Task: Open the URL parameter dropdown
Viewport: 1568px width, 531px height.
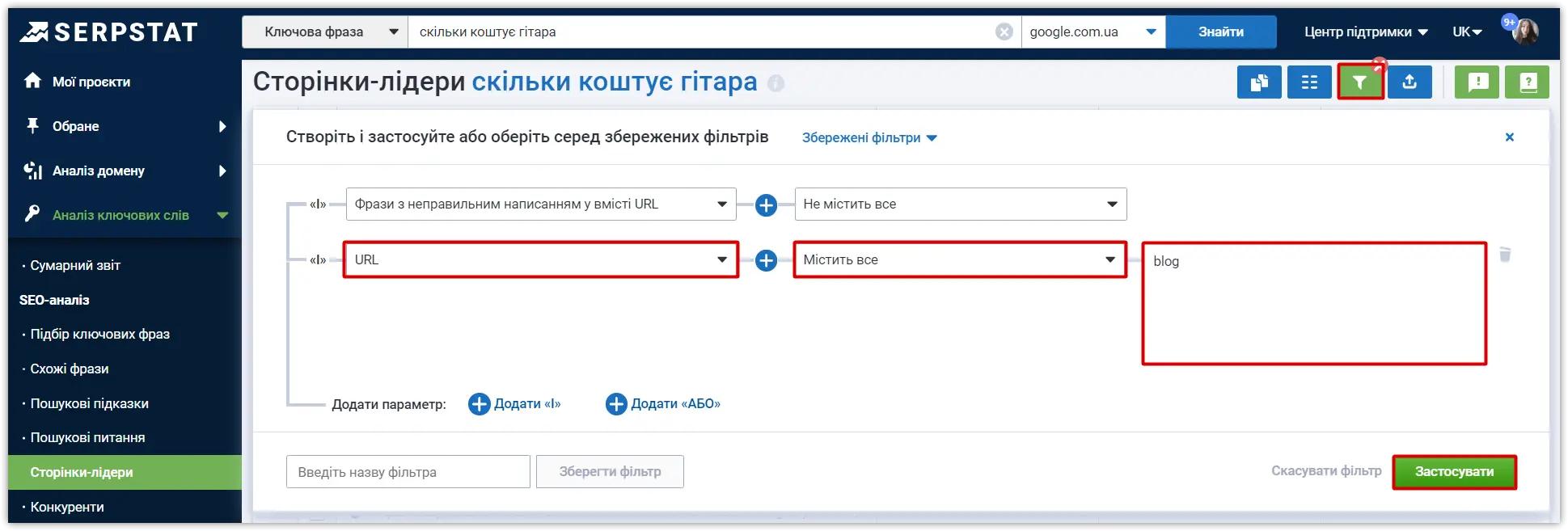Action: pyautogui.click(x=541, y=260)
